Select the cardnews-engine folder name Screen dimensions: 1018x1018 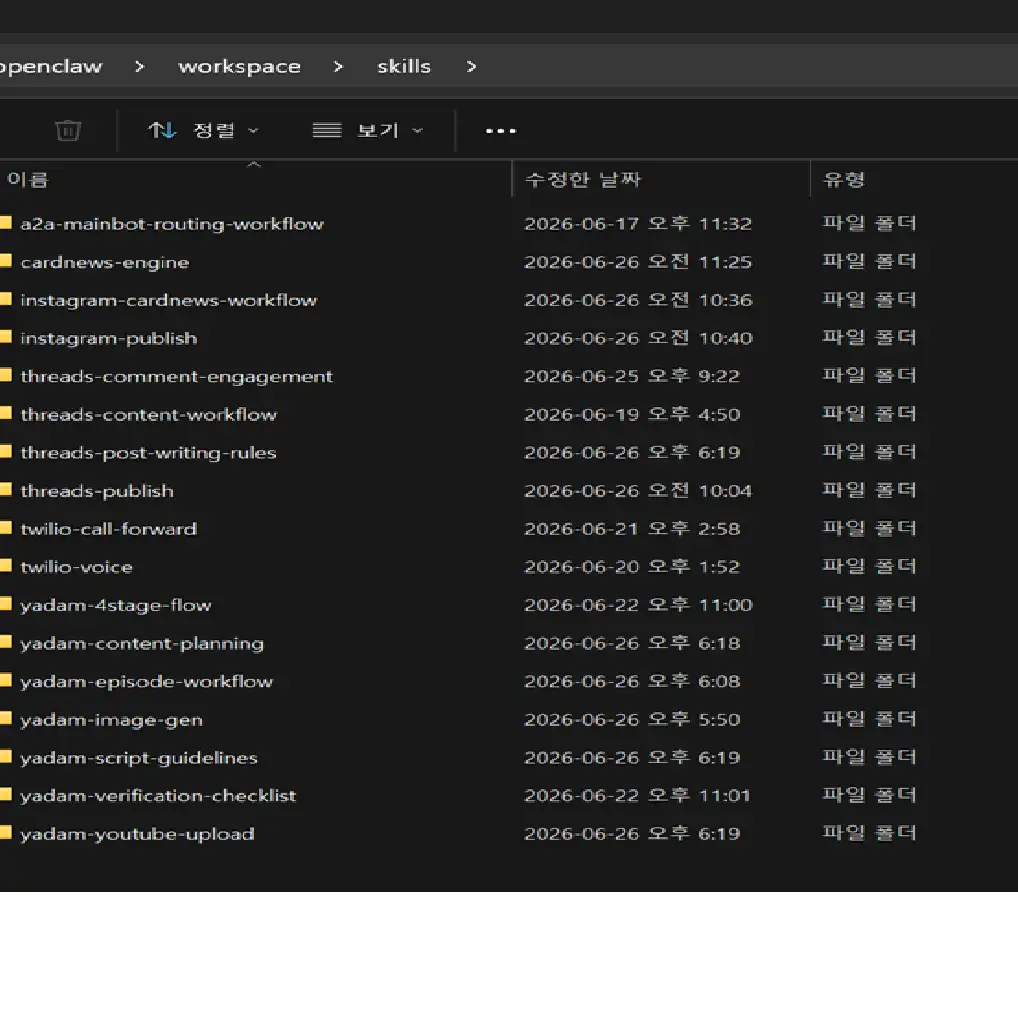click(105, 262)
